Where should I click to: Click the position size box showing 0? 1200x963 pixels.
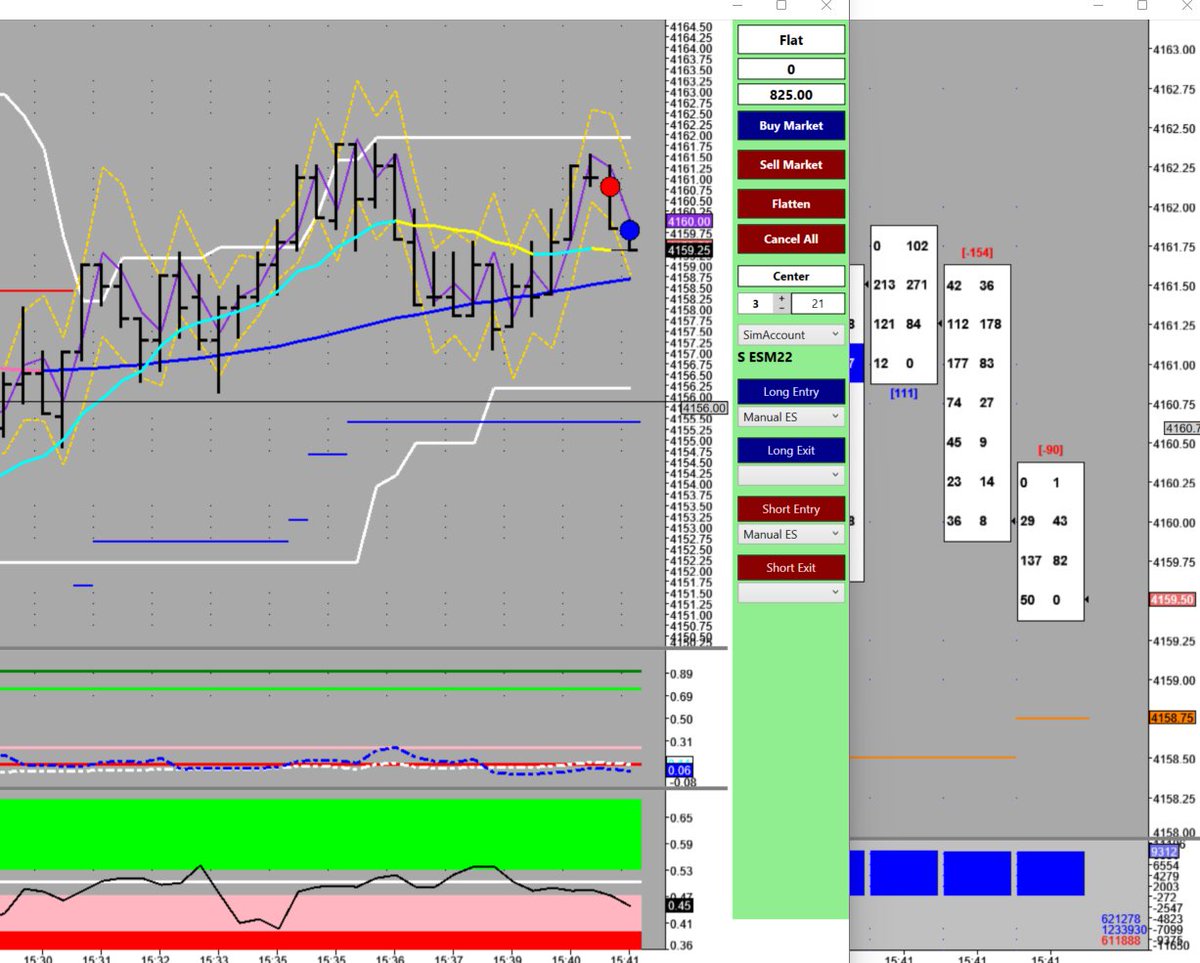791,70
